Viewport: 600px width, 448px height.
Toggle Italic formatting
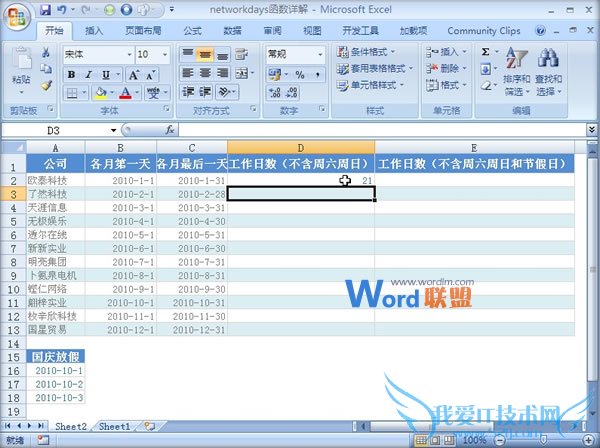coord(88,75)
